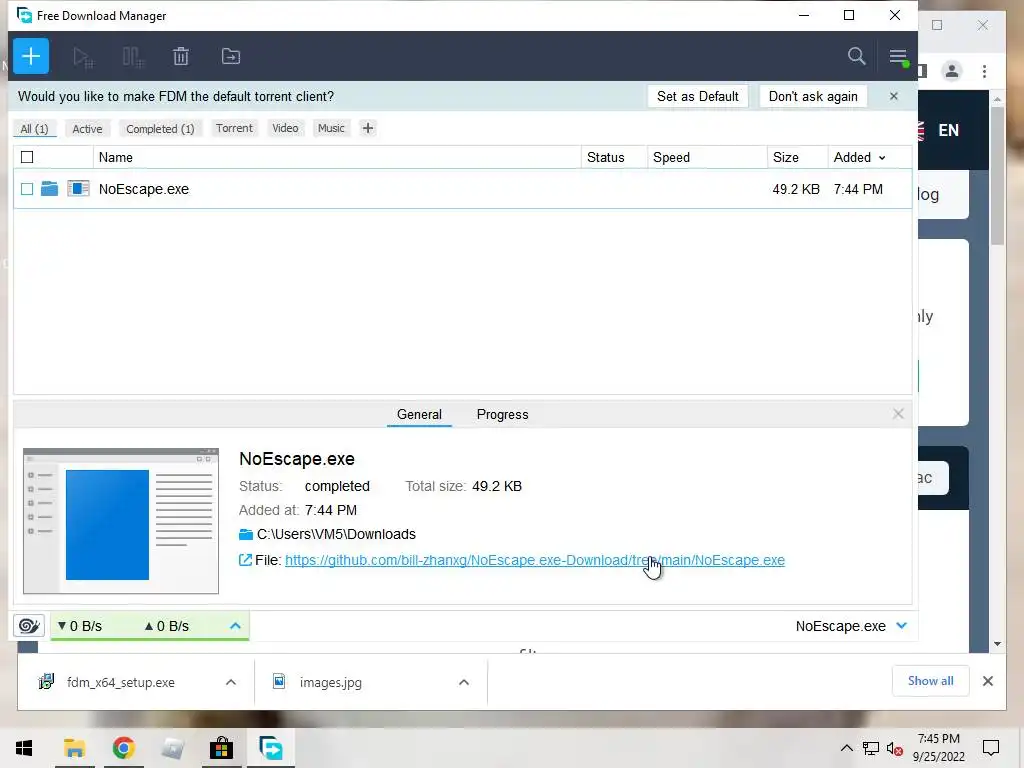Select the Video filter tab

click(285, 128)
